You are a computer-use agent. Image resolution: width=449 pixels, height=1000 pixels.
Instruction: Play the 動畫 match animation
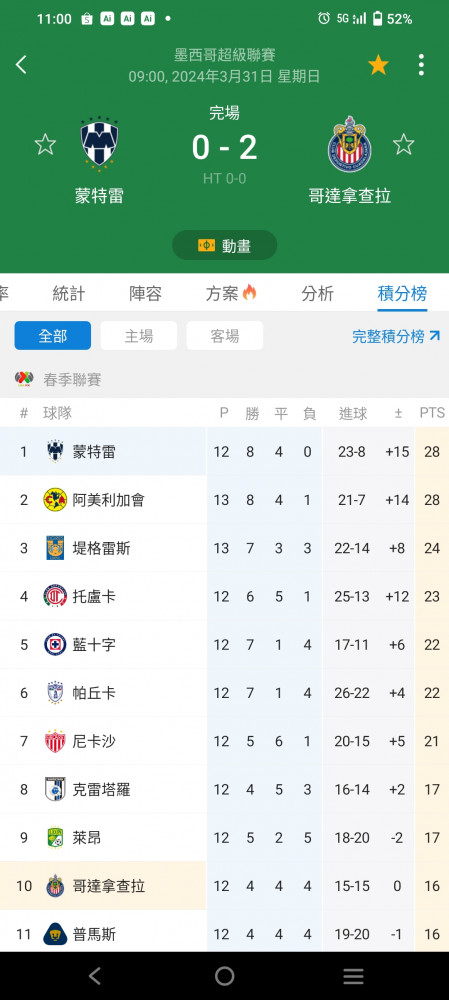click(224, 246)
